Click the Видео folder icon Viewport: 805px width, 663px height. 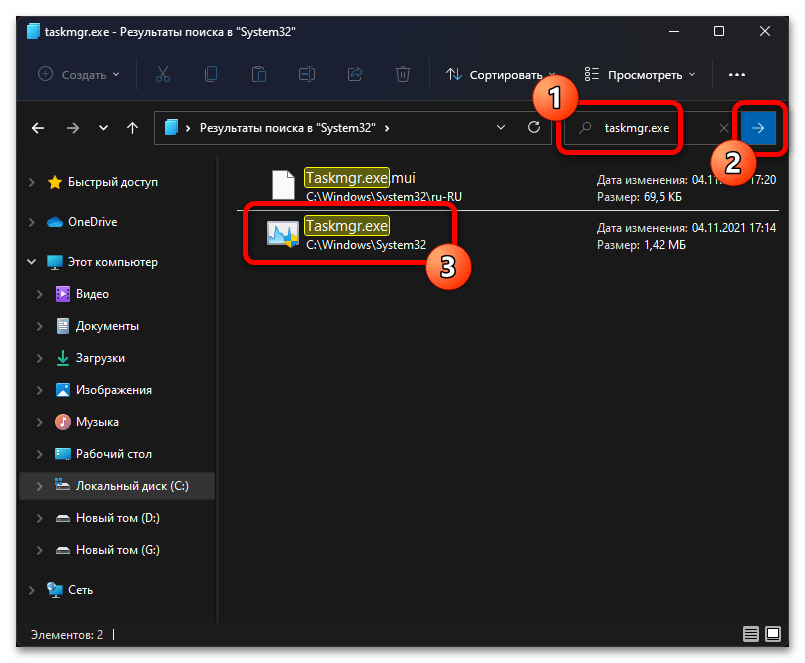[63, 294]
